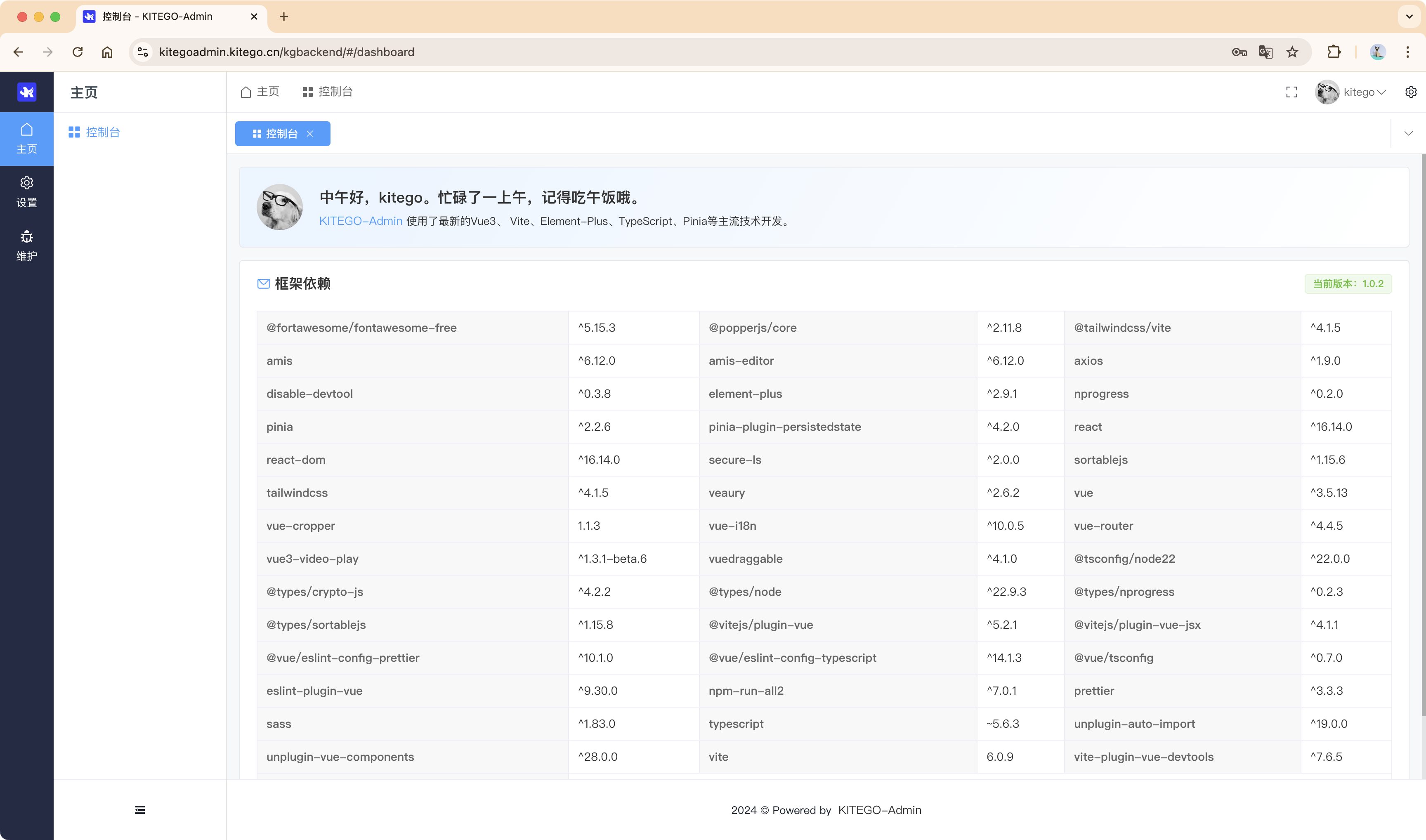Image resolution: width=1426 pixels, height=840 pixels.
Task: Open browser extensions puzzle icon
Action: [1334, 52]
